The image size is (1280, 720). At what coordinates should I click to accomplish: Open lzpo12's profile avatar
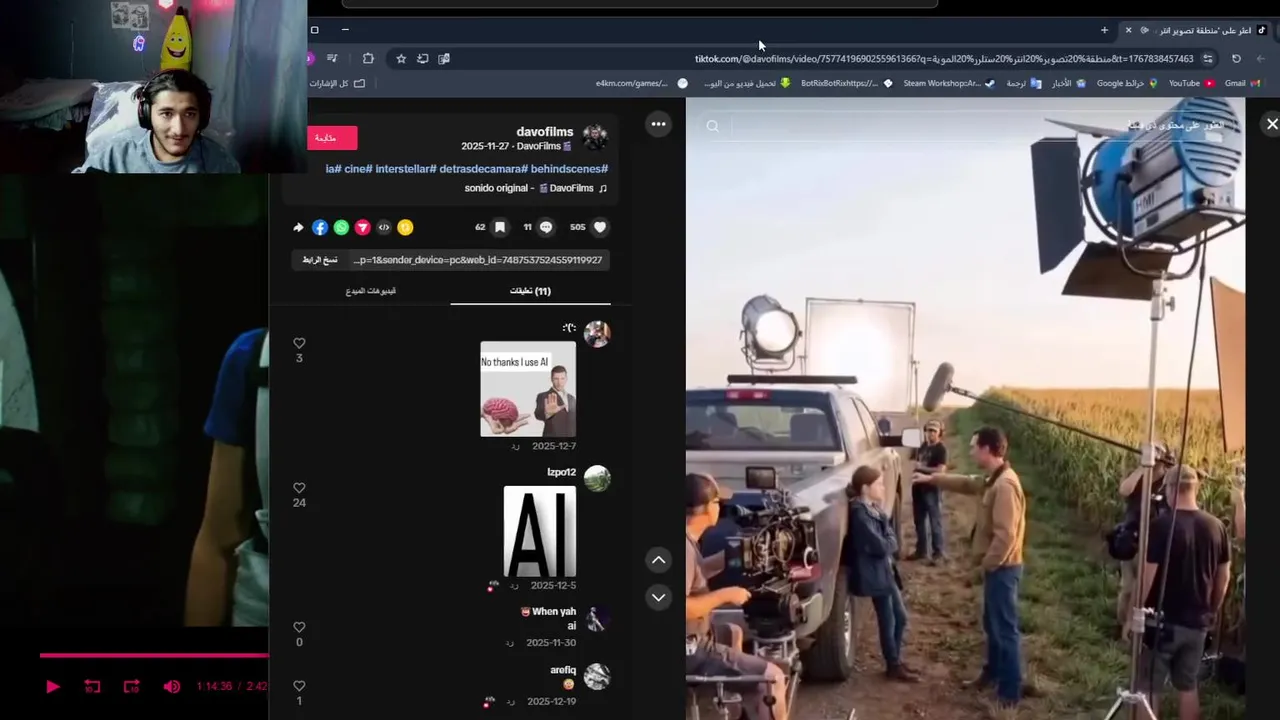click(x=597, y=478)
